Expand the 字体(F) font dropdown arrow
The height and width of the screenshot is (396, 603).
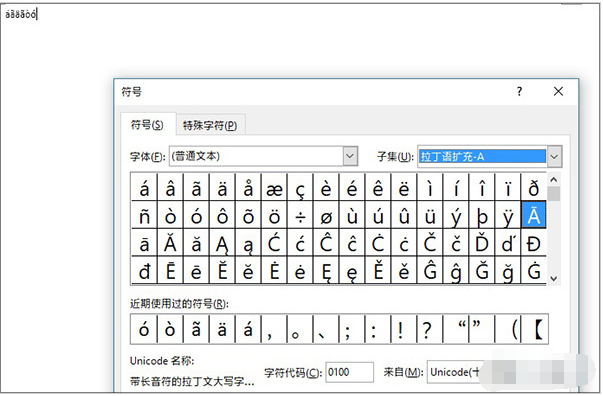tap(350, 156)
